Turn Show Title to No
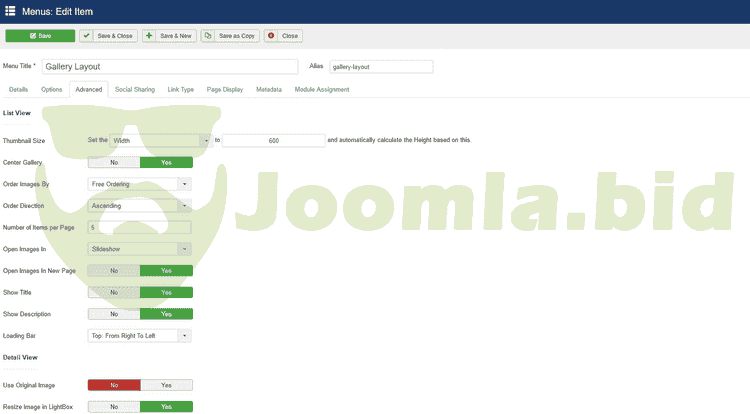Image resolution: width=750 pixels, height=414 pixels. pos(114,292)
